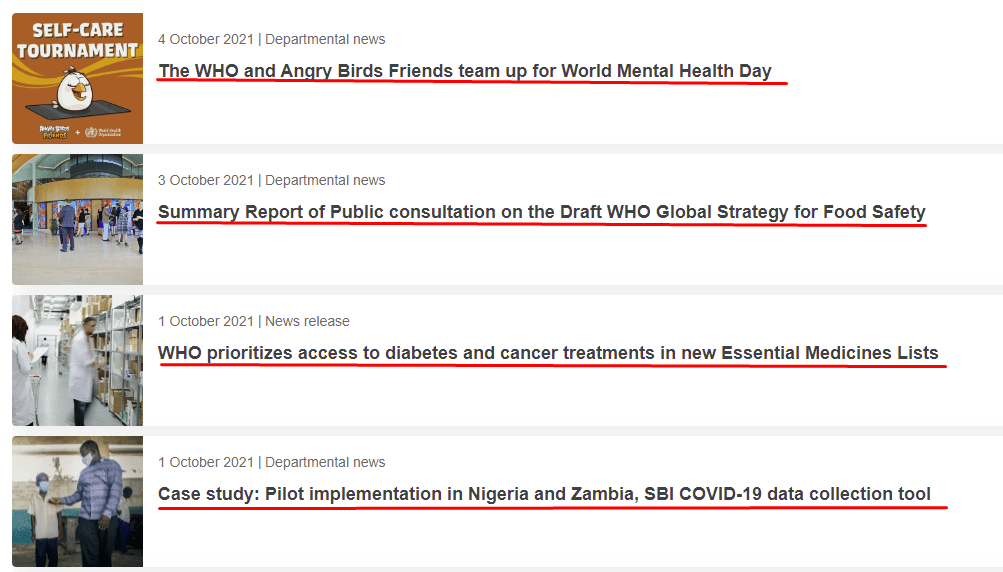Open the Food Safety consultation summary report headline
1003x572 pixels.
pyautogui.click(x=542, y=212)
